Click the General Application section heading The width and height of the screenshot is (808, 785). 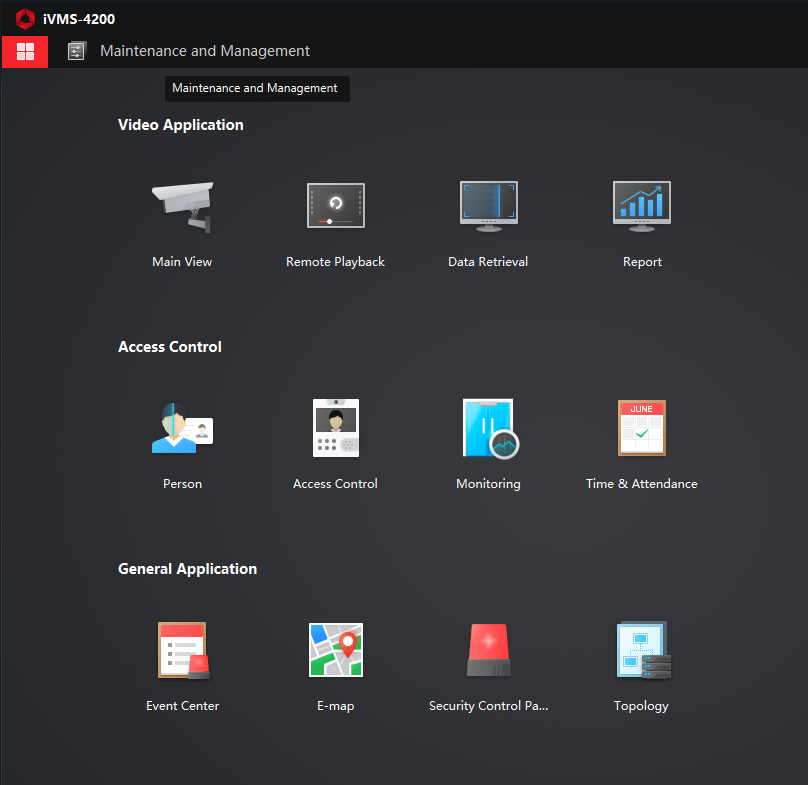coord(187,569)
